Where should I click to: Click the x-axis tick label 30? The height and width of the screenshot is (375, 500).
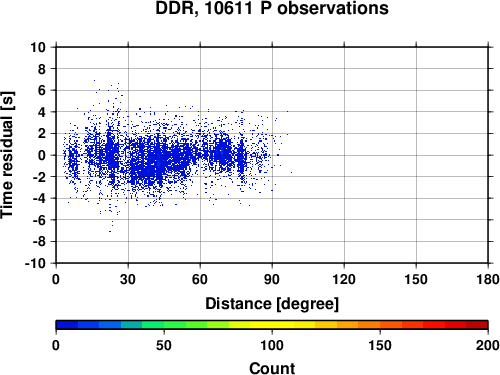(128, 279)
